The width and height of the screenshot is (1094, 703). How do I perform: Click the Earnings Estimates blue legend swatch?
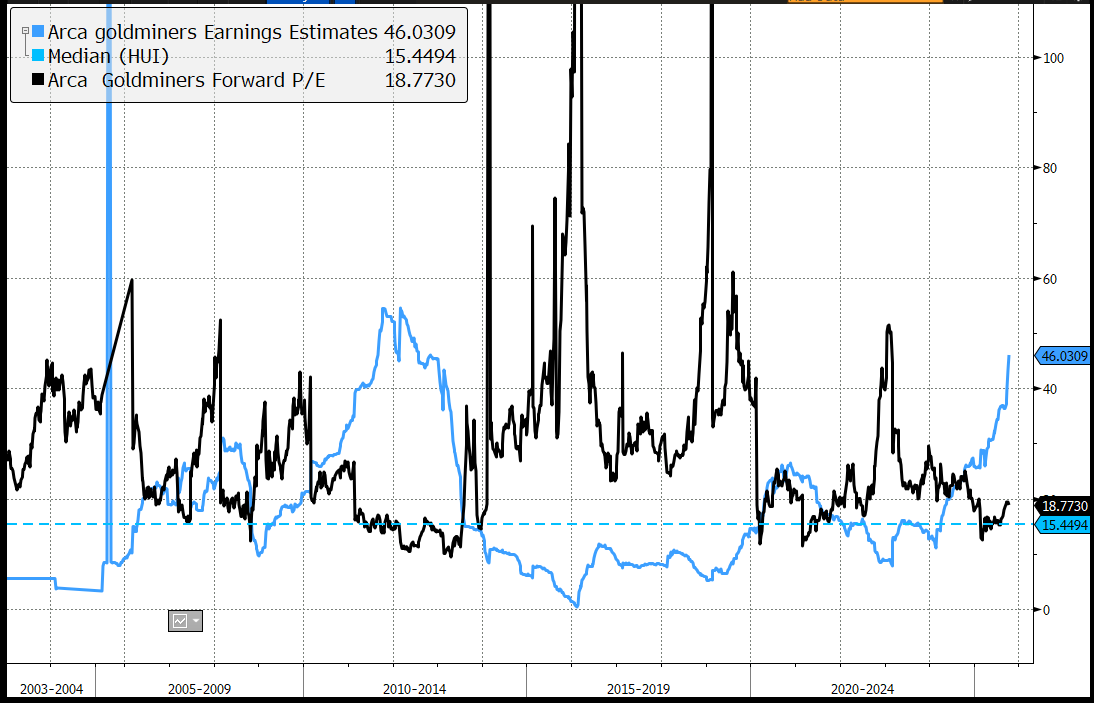point(39,33)
